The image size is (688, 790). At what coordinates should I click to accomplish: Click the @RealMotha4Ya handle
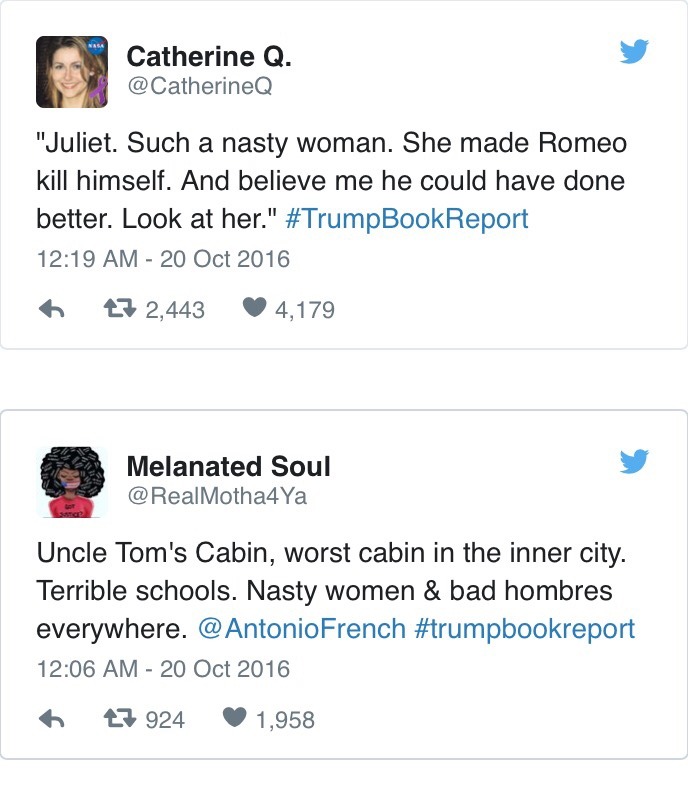(216, 496)
